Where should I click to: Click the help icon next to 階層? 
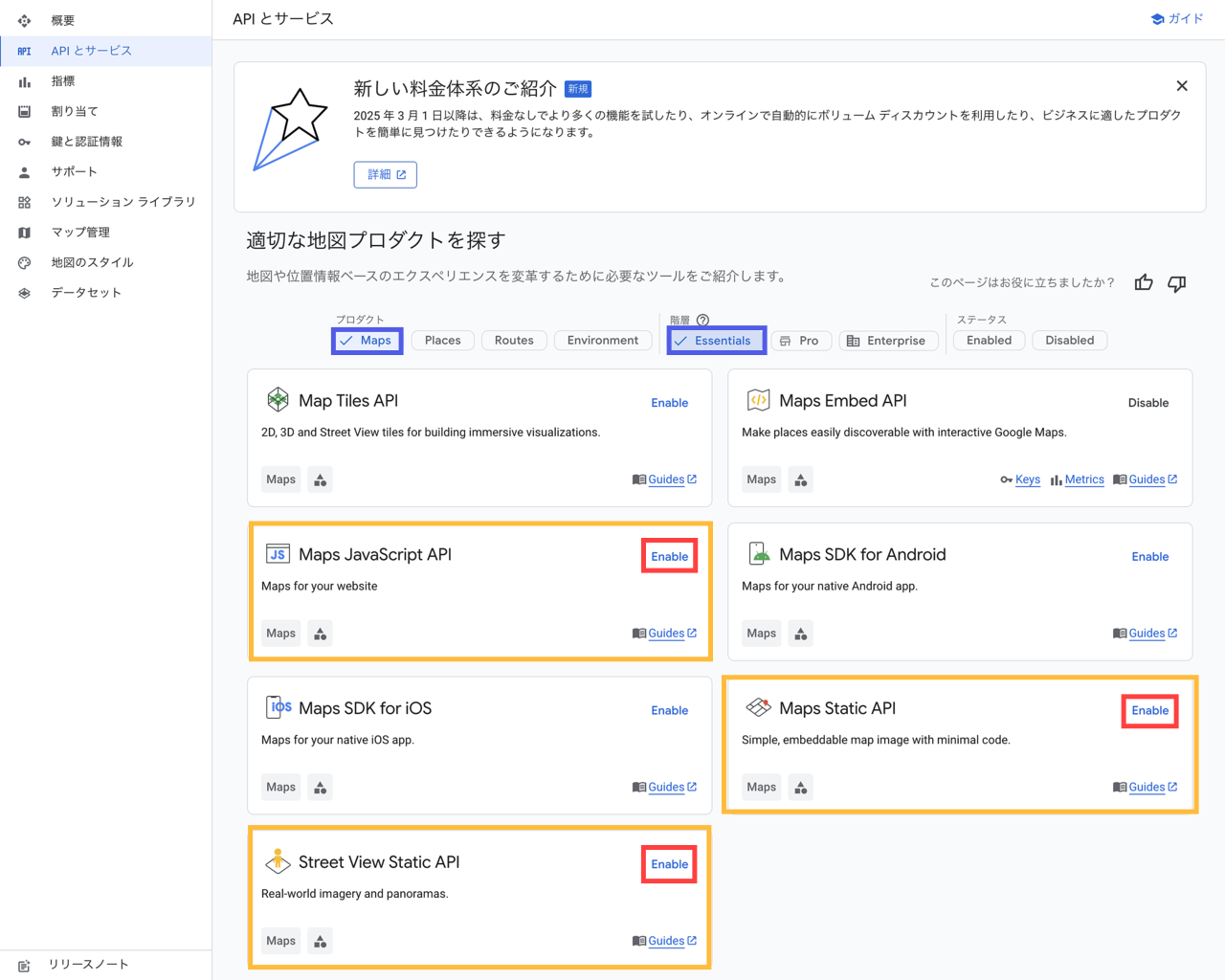[x=702, y=320]
